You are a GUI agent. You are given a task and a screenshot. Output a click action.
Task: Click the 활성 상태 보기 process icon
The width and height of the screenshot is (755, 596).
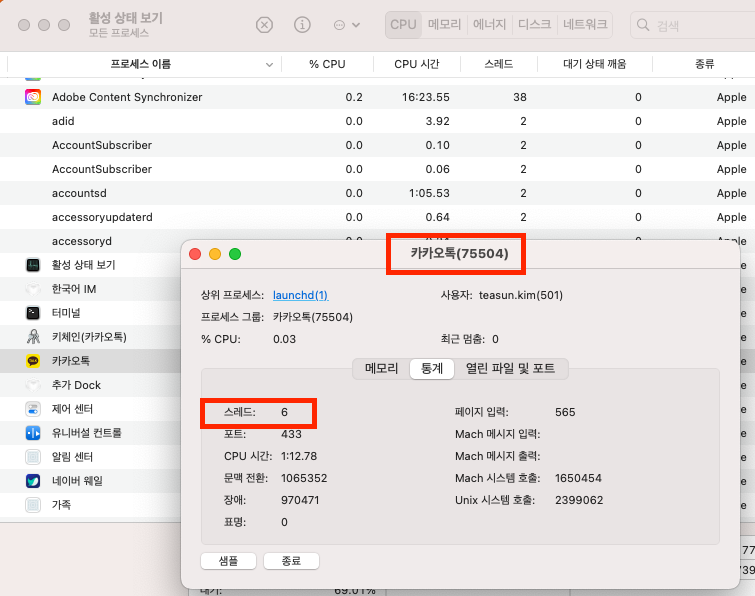tap(33, 265)
